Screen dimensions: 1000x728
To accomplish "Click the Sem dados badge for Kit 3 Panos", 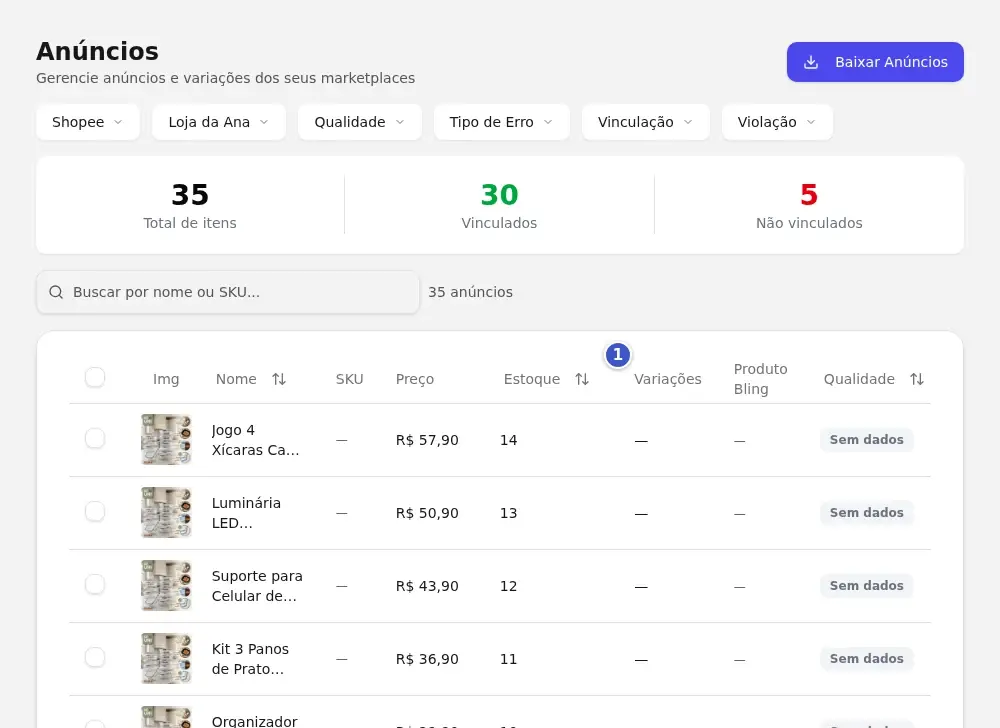I will (x=866, y=659).
